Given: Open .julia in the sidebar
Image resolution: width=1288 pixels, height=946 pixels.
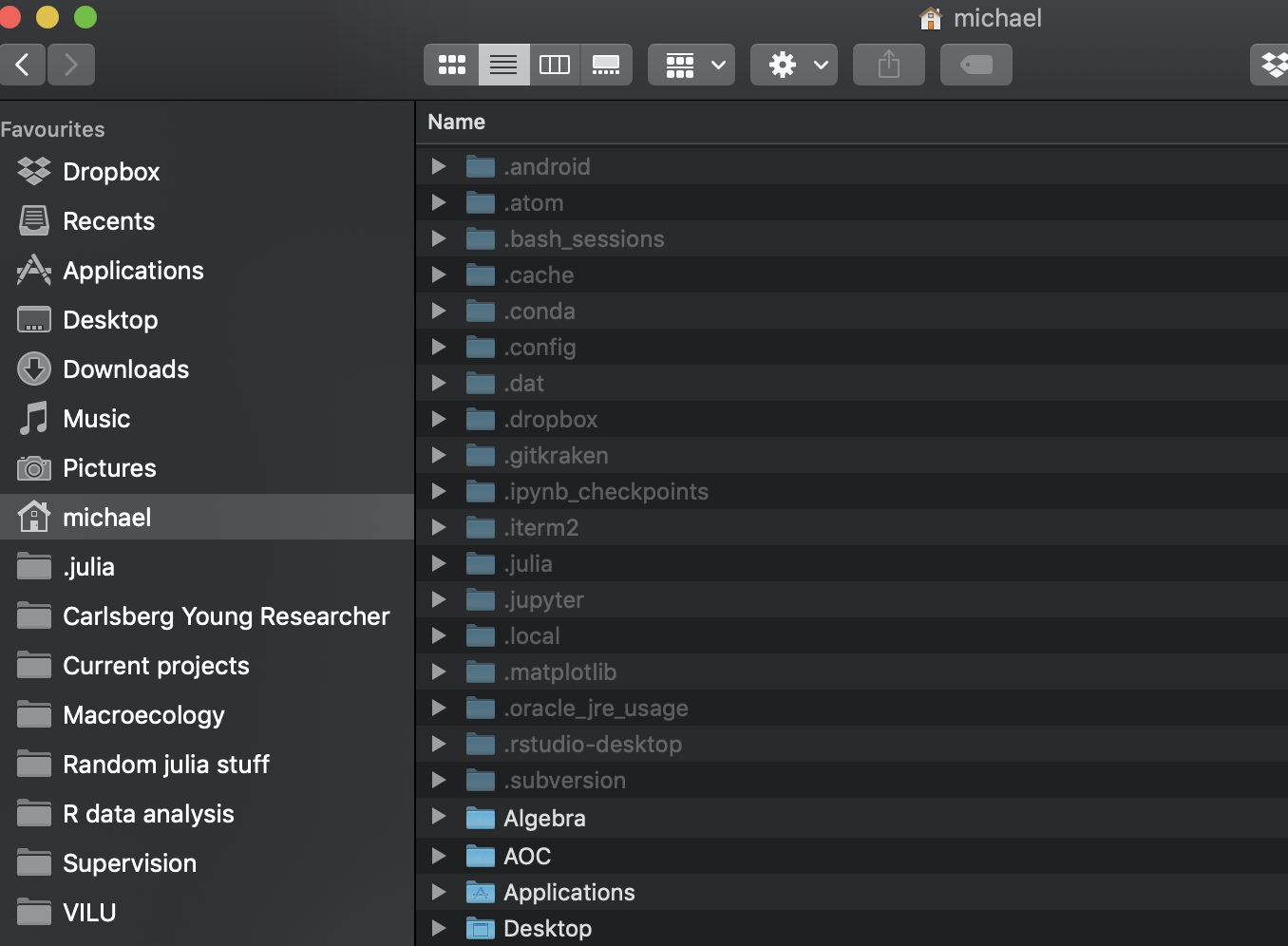Looking at the screenshot, I should 207,567.
